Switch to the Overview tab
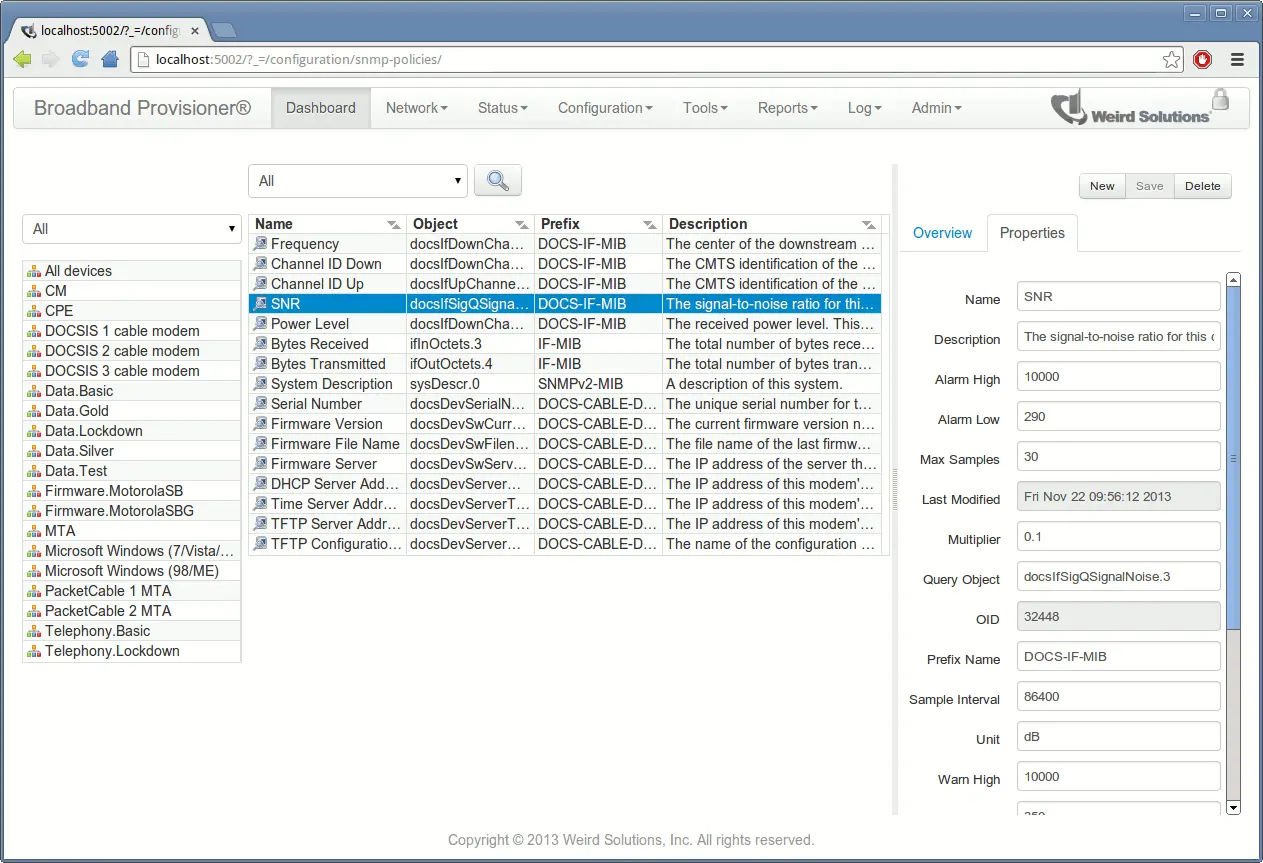The width and height of the screenshot is (1263, 863). point(942,233)
